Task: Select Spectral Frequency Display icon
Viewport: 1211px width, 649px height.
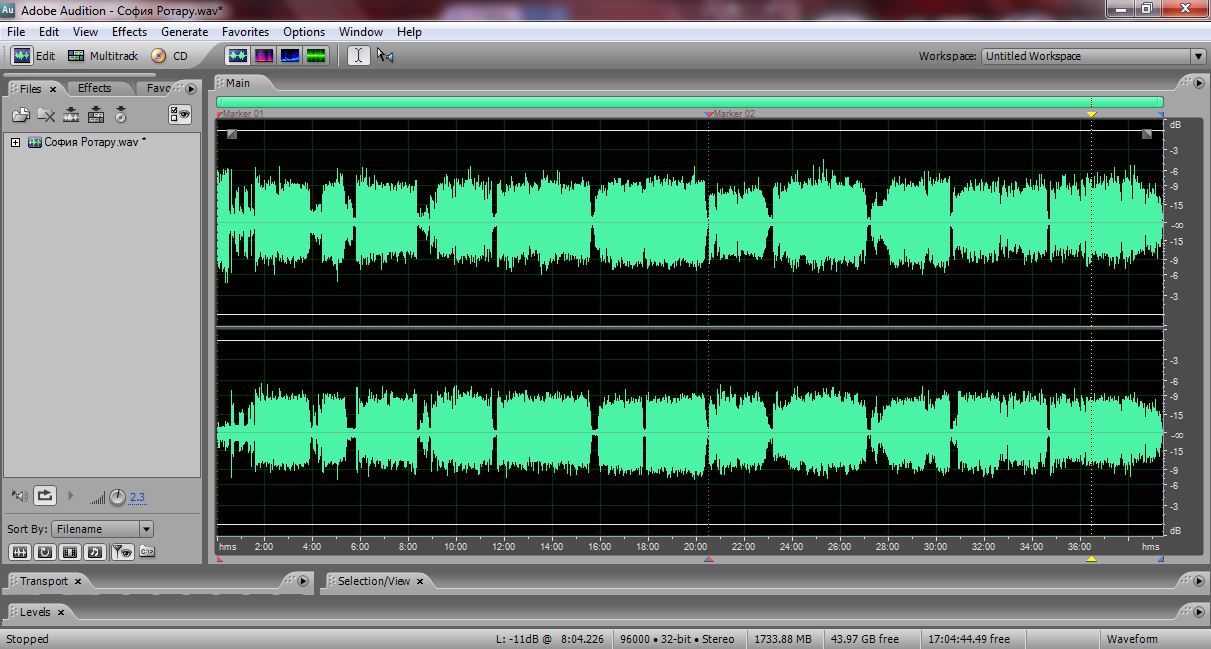Action: coord(264,56)
